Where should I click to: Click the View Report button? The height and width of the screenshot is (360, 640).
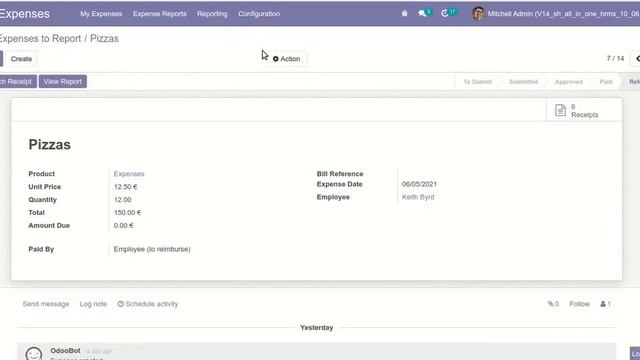pyautogui.click(x=62, y=82)
